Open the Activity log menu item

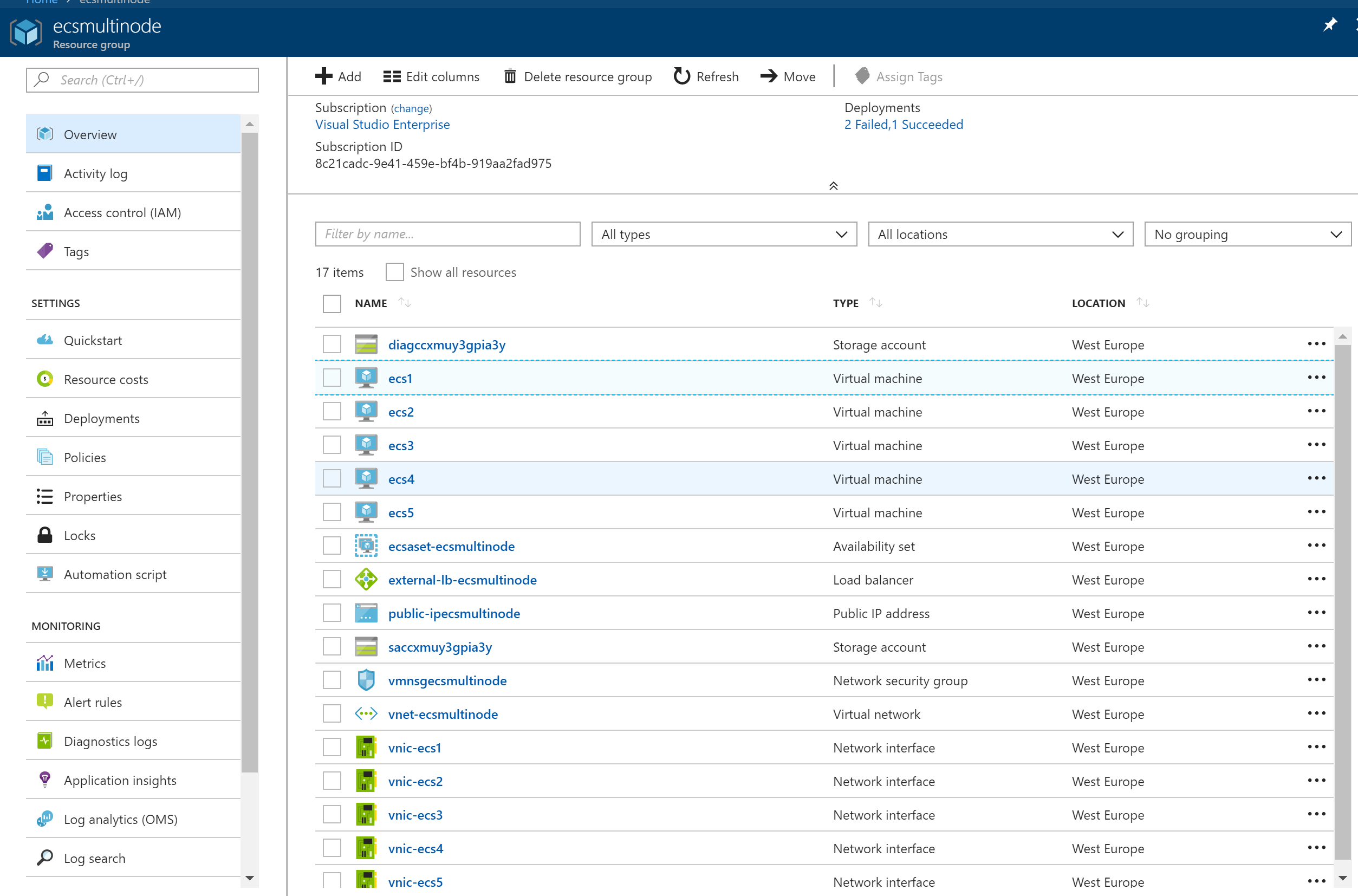[133, 173]
